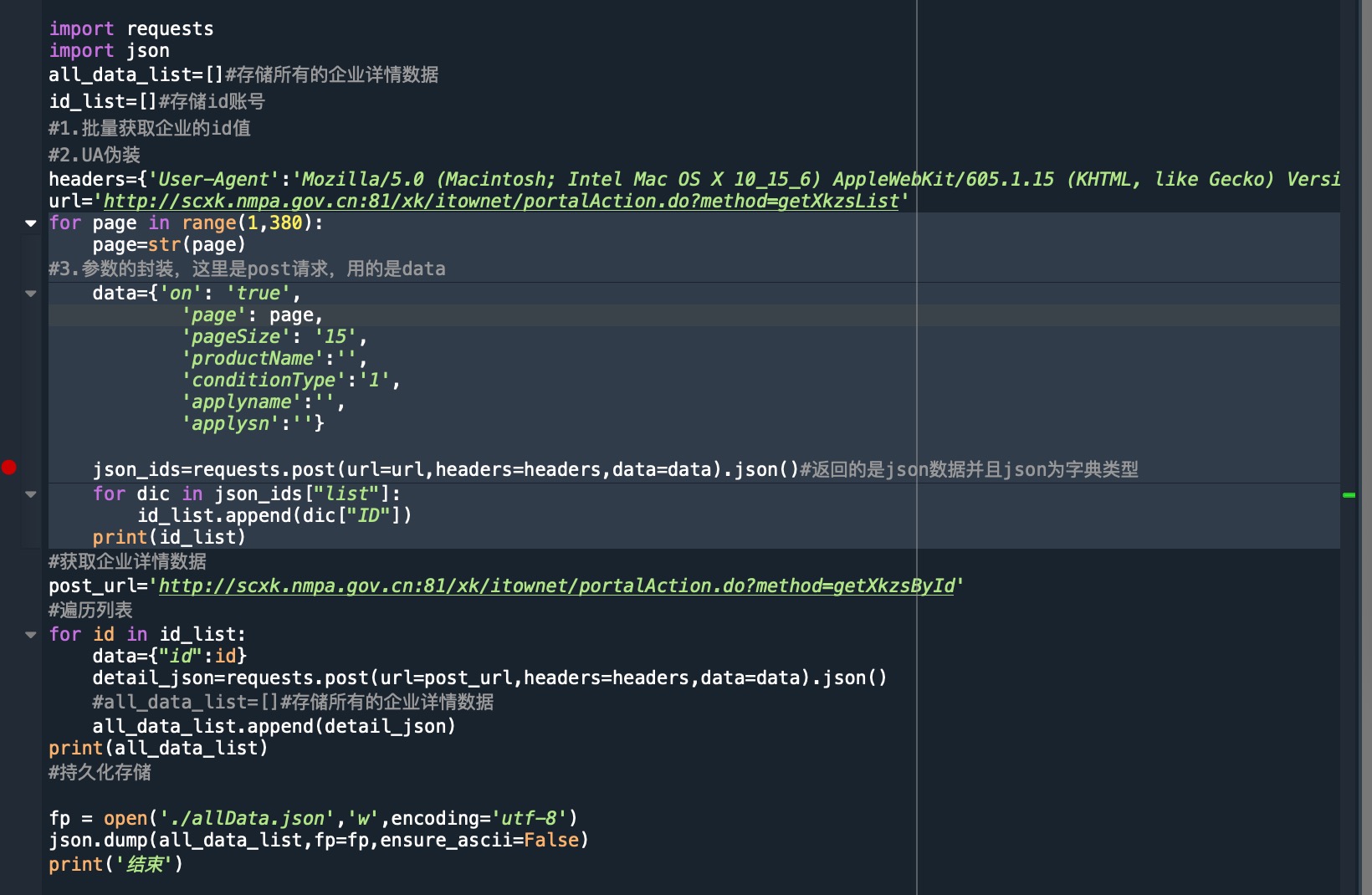
Task: Click the gutter beside print(id_list) to add breakpoint
Action: point(10,537)
